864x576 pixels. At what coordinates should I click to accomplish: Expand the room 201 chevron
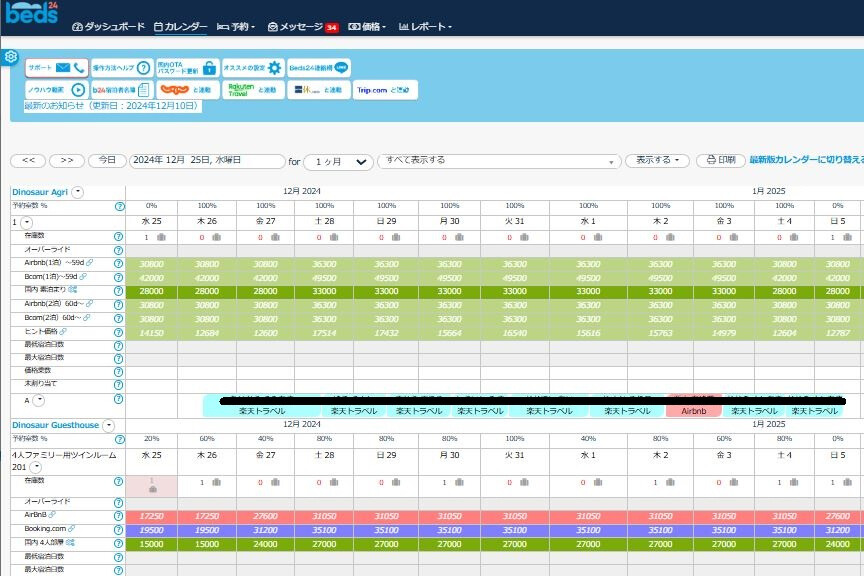(35, 467)
